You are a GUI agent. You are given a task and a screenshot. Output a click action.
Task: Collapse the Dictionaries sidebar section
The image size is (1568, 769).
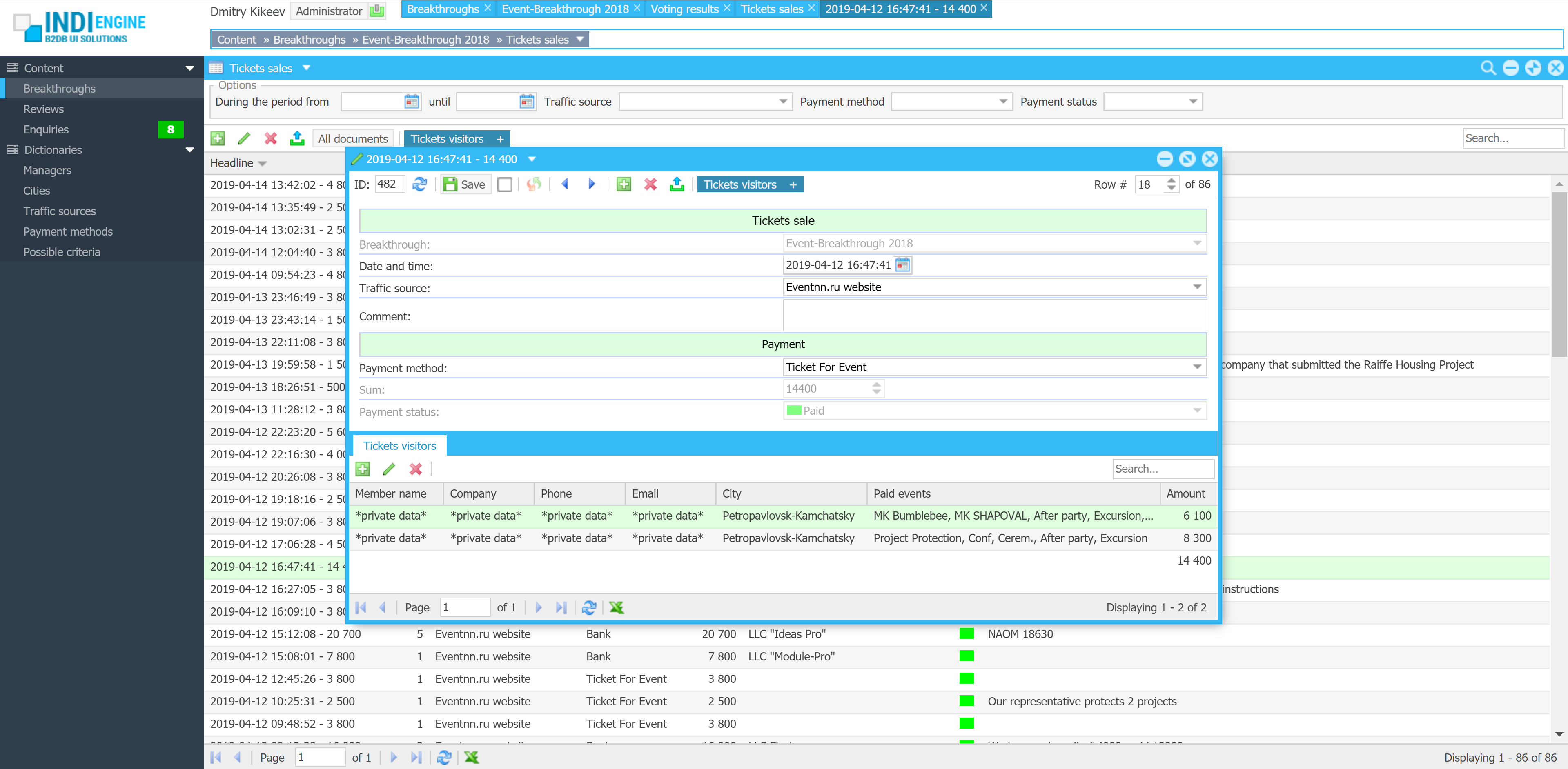pos(189,150)
